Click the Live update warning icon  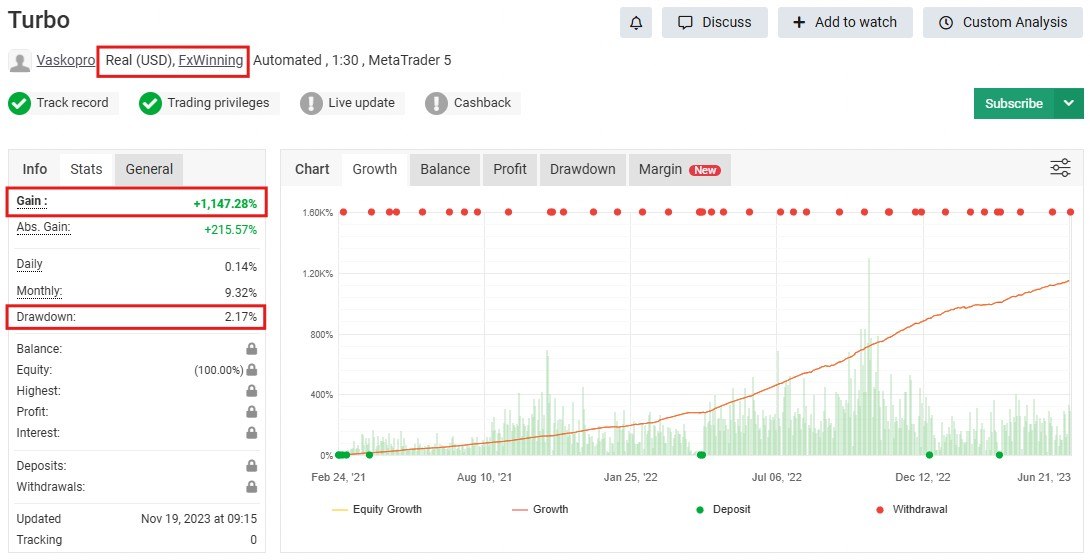[311, 103]
